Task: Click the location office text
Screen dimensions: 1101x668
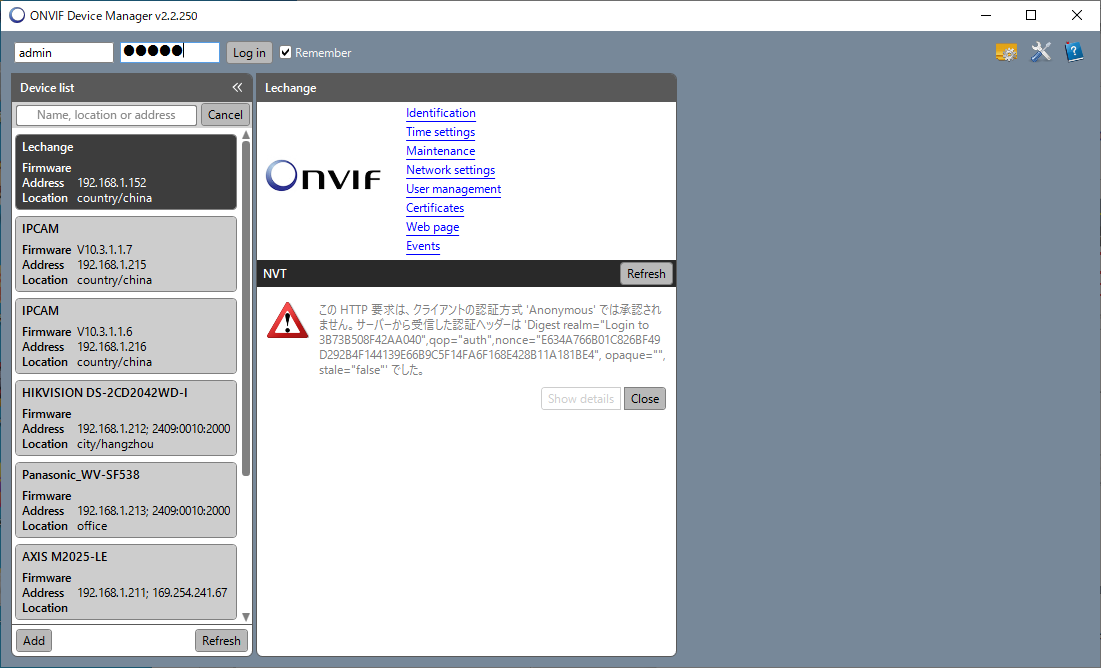Action: point(92,526)
